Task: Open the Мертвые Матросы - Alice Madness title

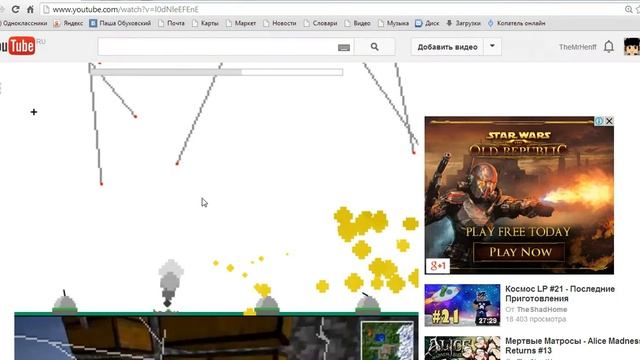Action: click(x=572, y=345)
